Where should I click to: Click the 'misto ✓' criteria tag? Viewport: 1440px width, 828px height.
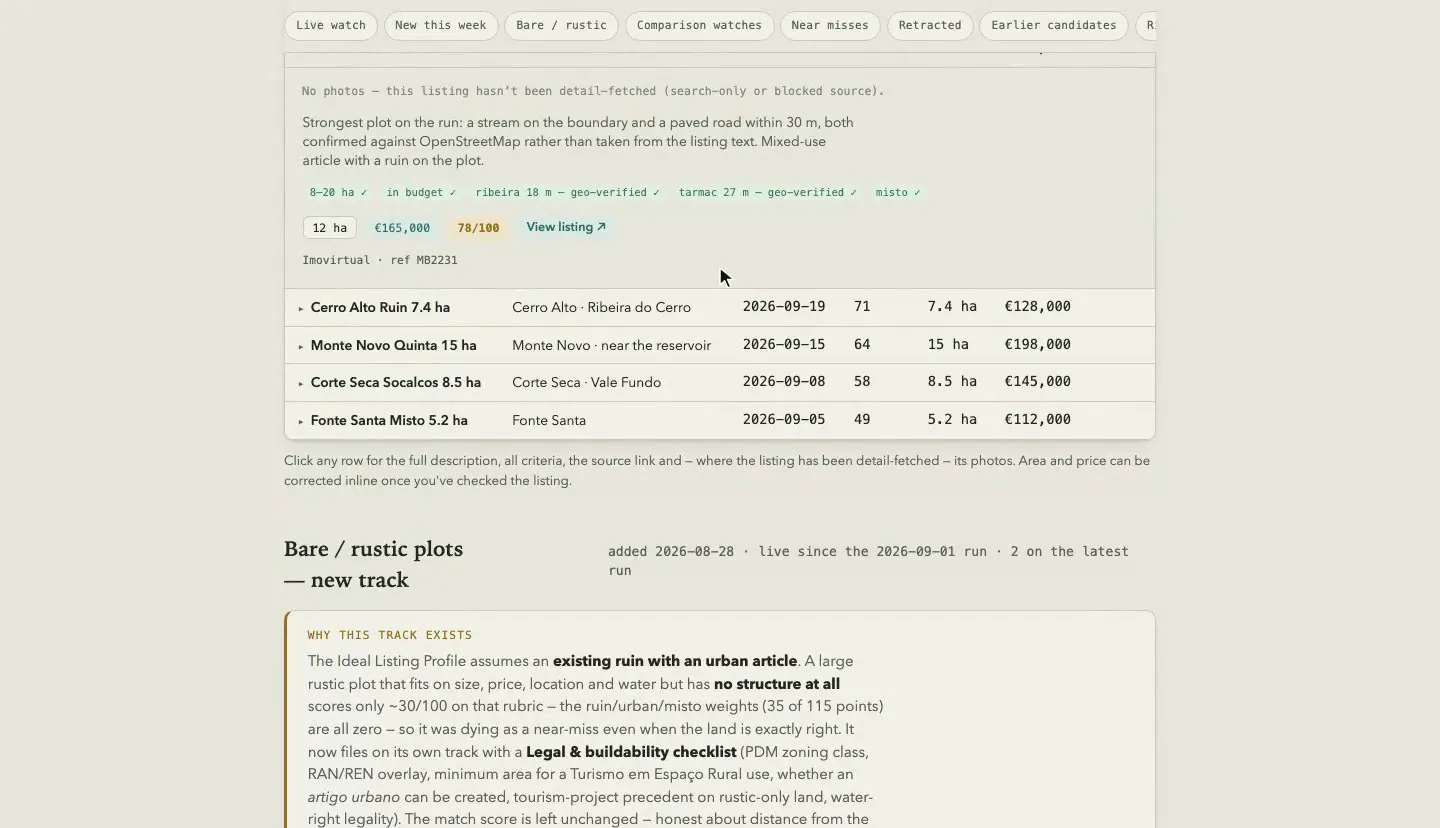898,192
